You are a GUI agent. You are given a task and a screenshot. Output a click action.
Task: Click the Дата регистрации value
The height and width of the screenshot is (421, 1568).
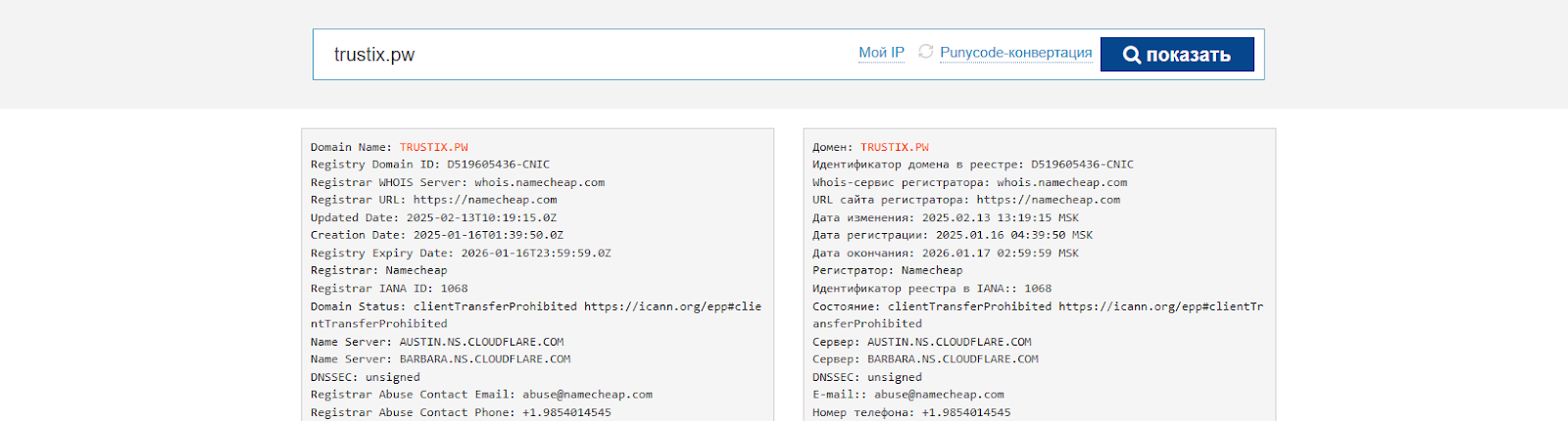tap(1013, 235)
